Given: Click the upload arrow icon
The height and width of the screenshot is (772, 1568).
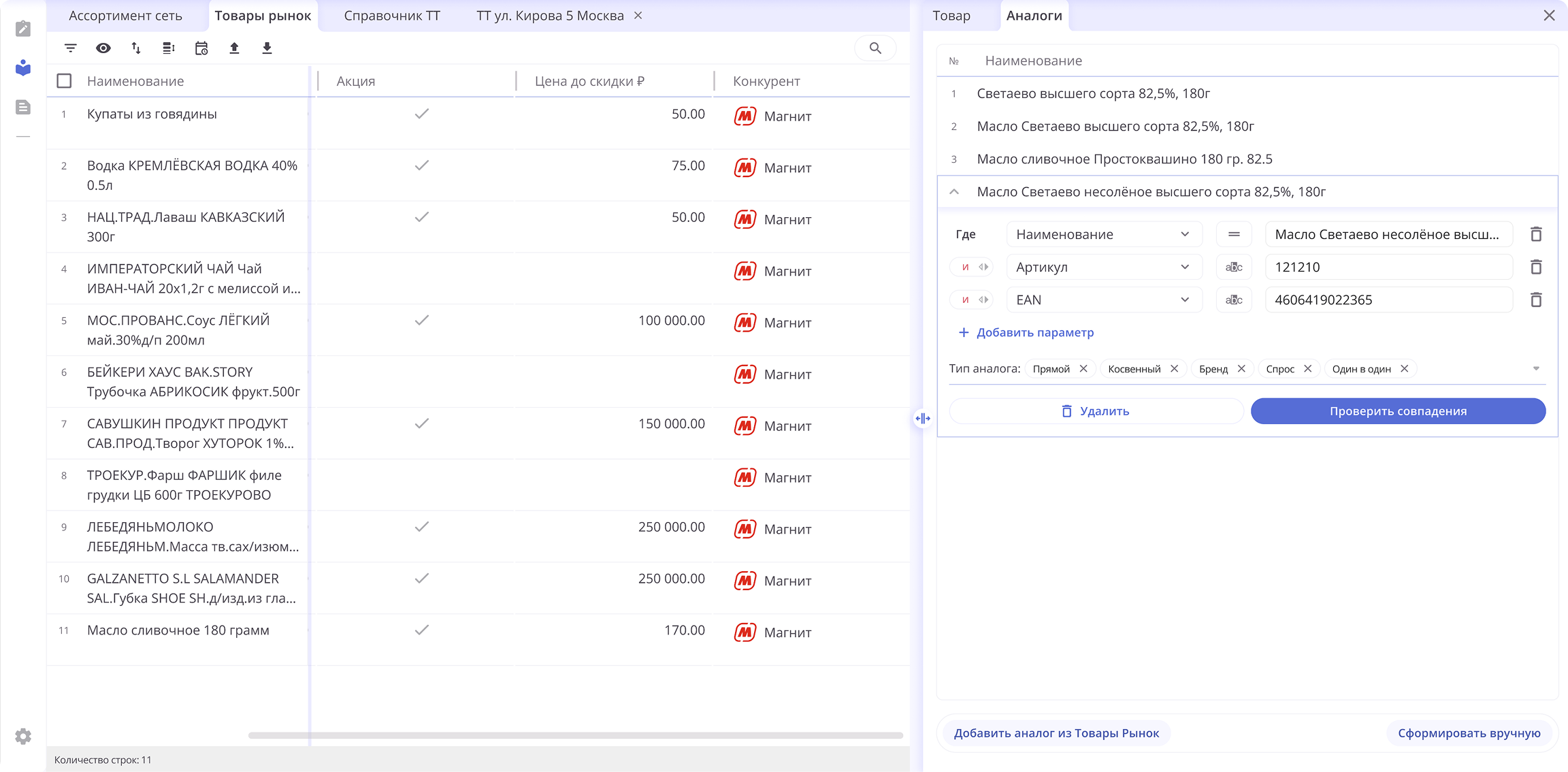Looking at the screenshot, I should pyautogui.click(x=234, y=48).
